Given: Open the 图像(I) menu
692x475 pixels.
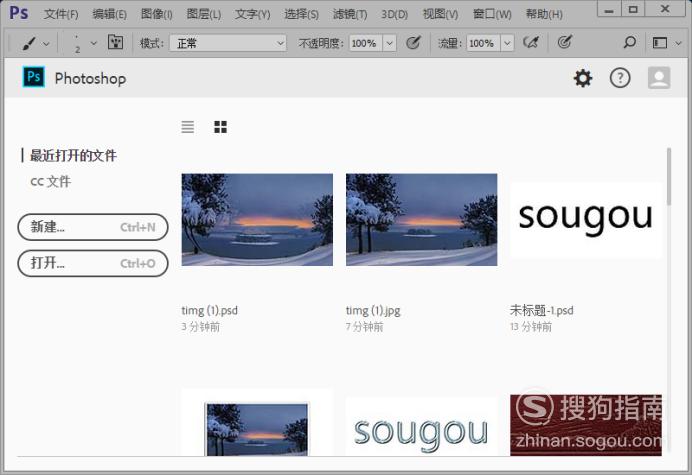Looking at the screenshot, I should pyautogui.click(x=156, y=14).
